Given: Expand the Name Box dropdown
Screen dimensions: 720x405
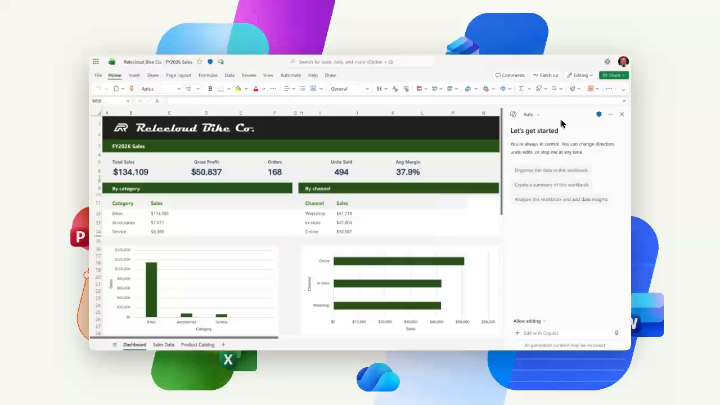Looking at the screenshot, I should 128,101.
